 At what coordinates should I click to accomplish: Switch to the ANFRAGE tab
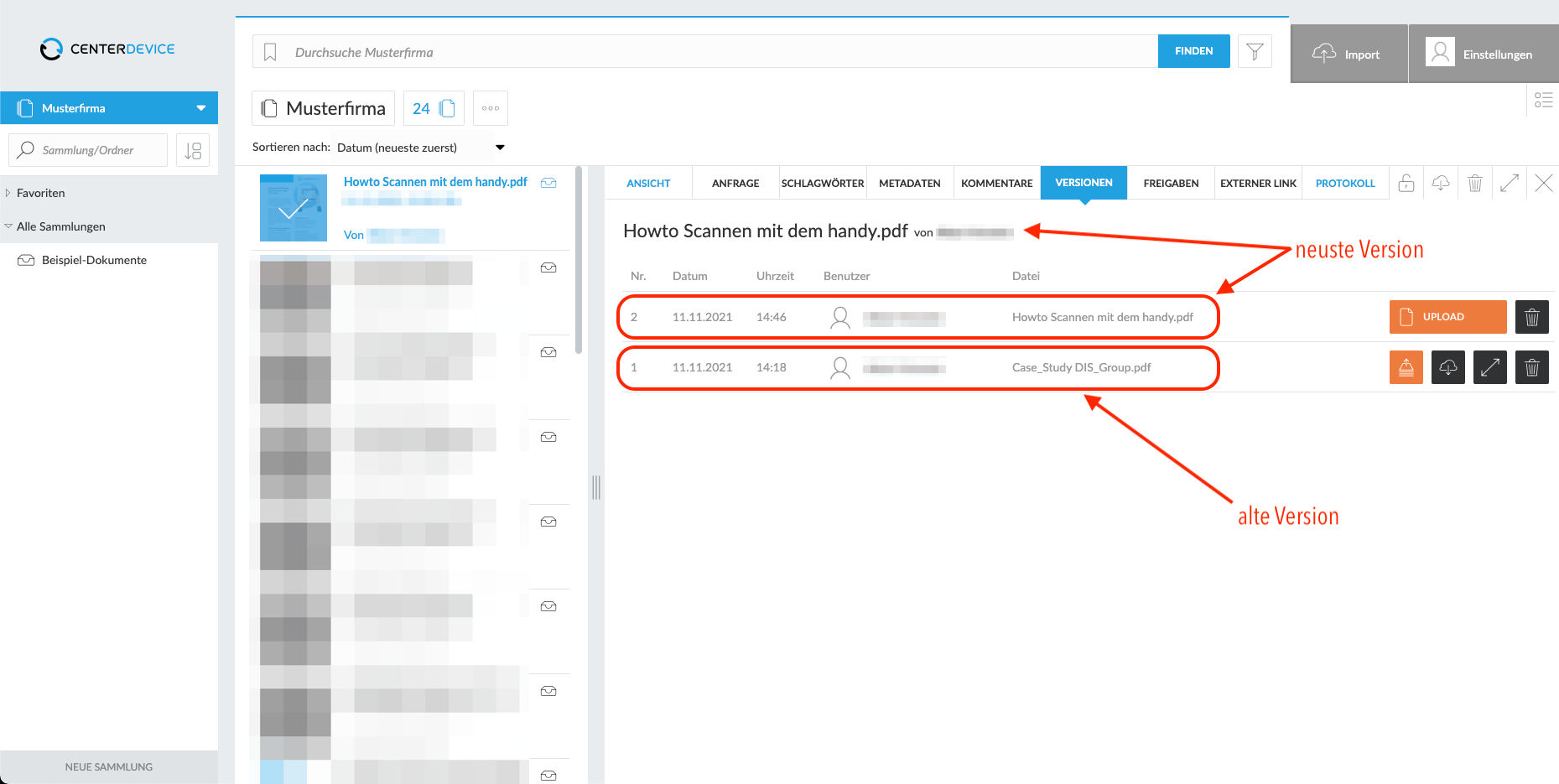pyautogui.click(x=735, y=183)
